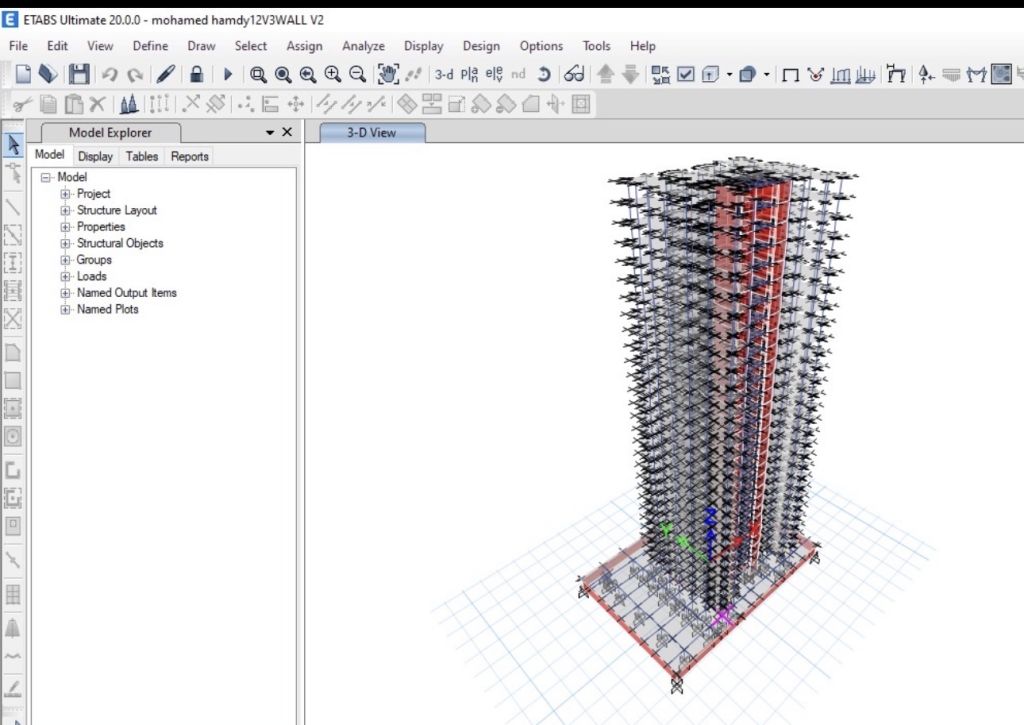The width and height of the screenshot is (1024, 725).
Task: Switch to the 3-d view toolbar button
Action: [443, 74]
